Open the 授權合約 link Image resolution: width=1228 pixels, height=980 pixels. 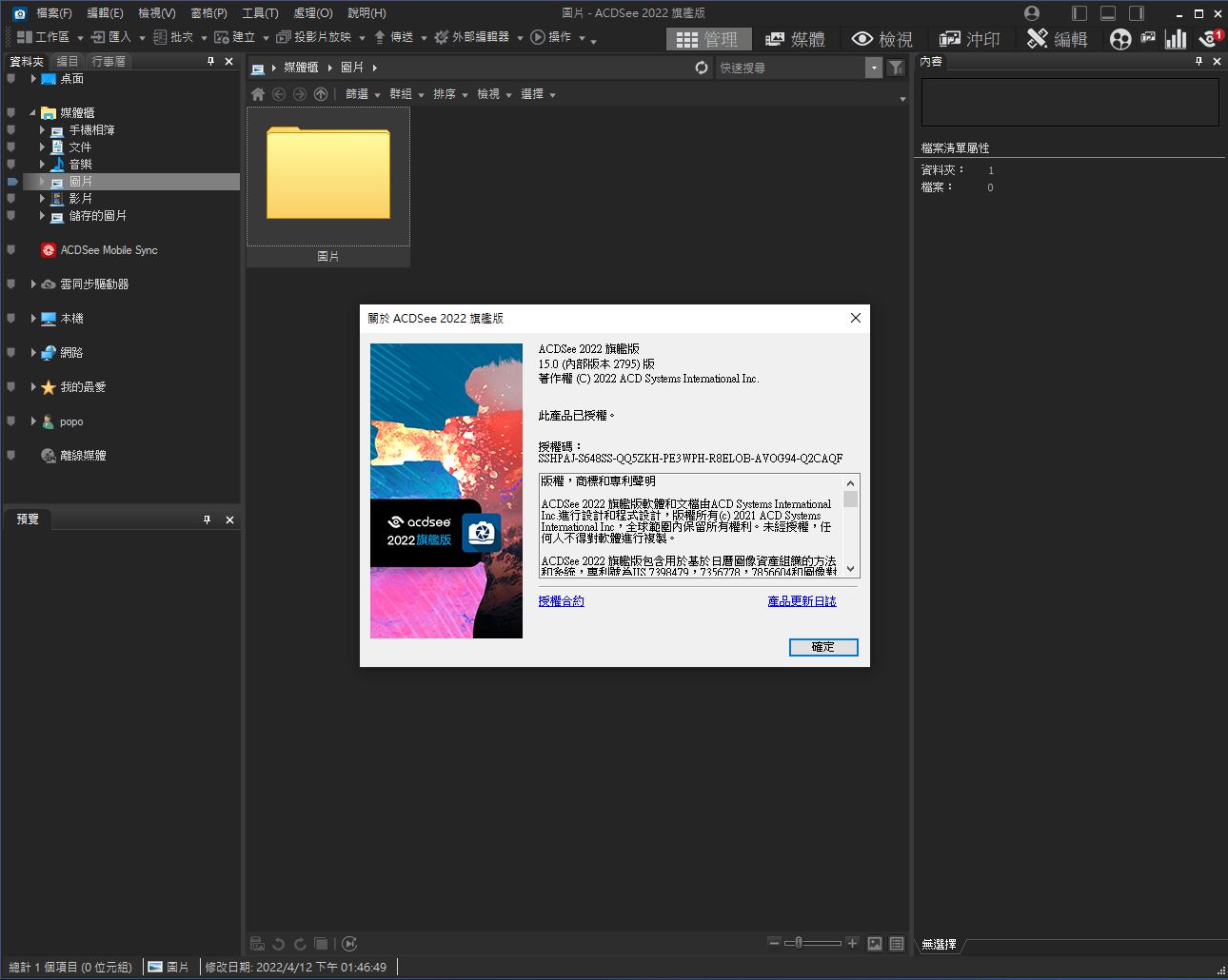[561, 601]
